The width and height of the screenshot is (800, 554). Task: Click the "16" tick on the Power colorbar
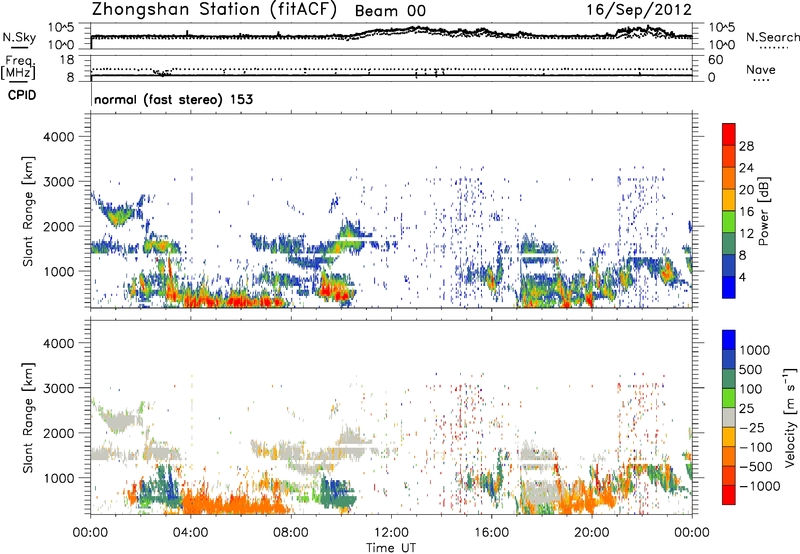[x=746, y=212]
